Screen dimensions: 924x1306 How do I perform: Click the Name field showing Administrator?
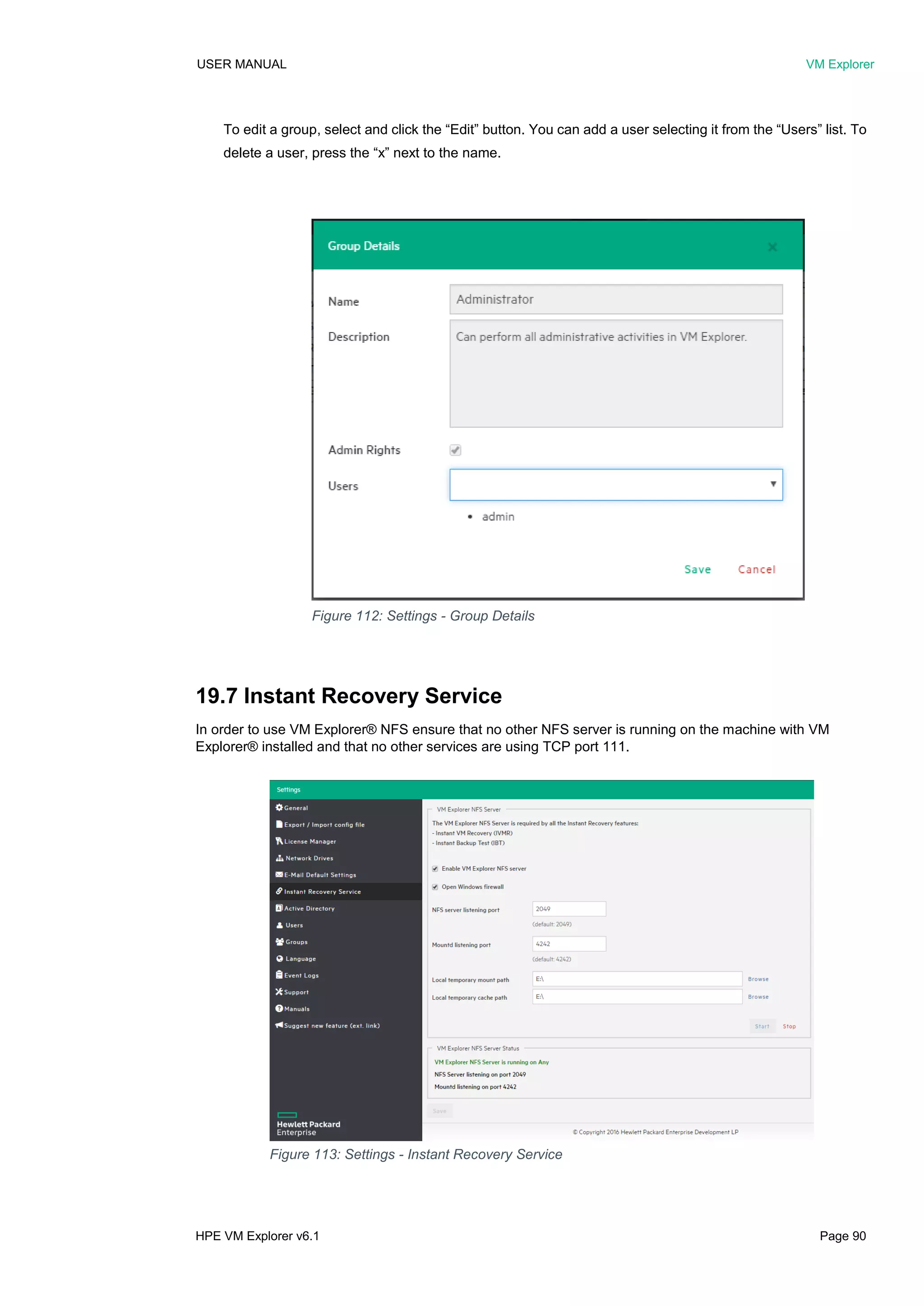pos(616,299)
